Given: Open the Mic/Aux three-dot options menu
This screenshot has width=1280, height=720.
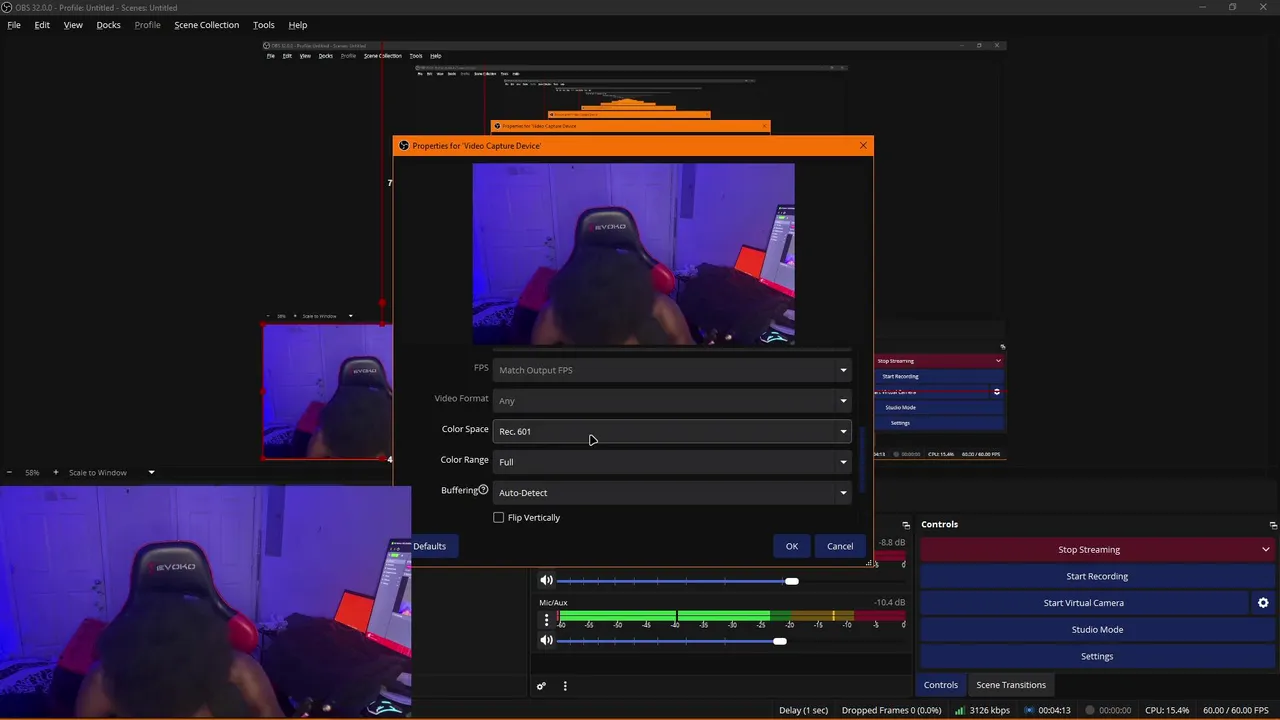Looking at the screenshot, I should 546,620.
